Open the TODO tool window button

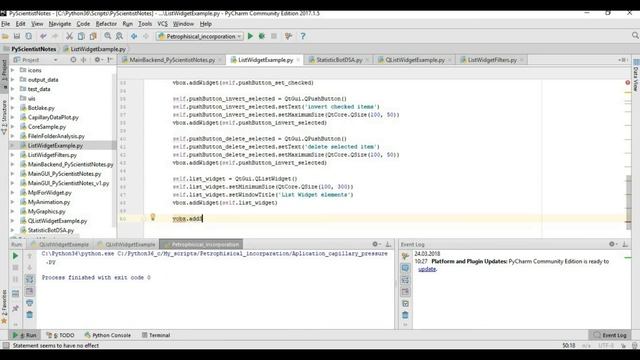(x=60, y=335)
